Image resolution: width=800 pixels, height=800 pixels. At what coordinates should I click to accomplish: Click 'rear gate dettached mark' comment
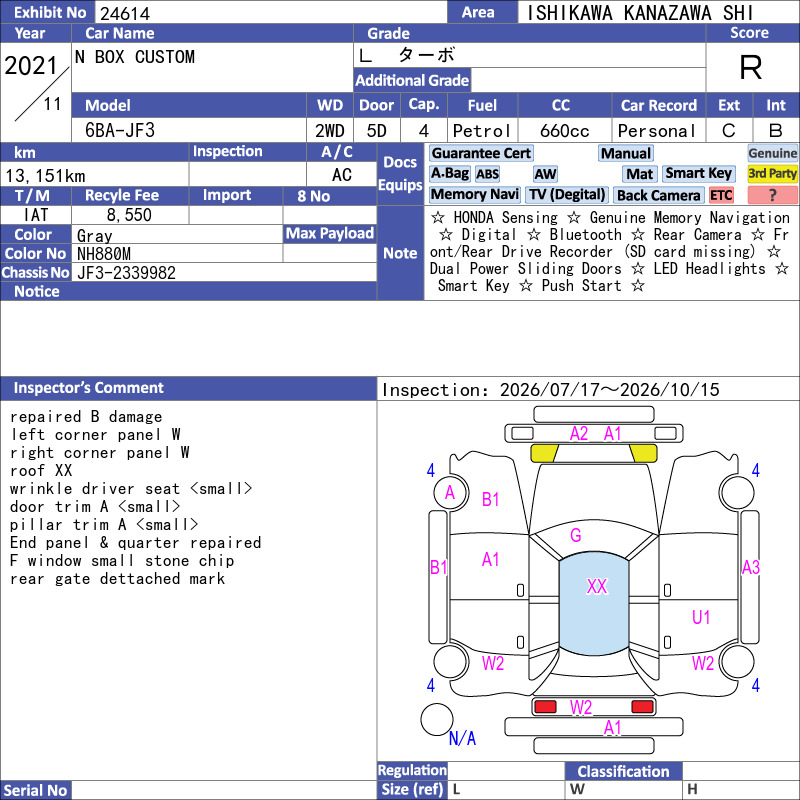pyautogui.click(x=117, y=579)
